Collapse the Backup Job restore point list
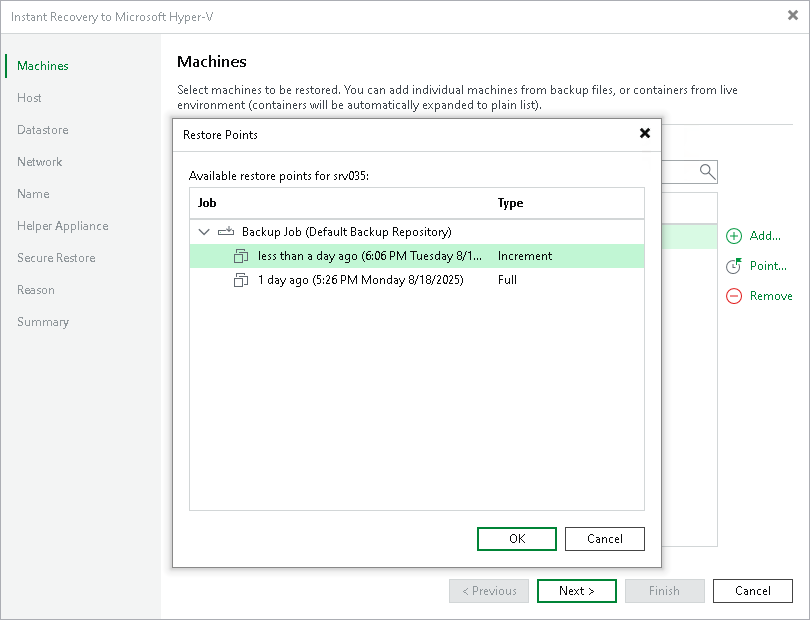 [x=204, y=231]
